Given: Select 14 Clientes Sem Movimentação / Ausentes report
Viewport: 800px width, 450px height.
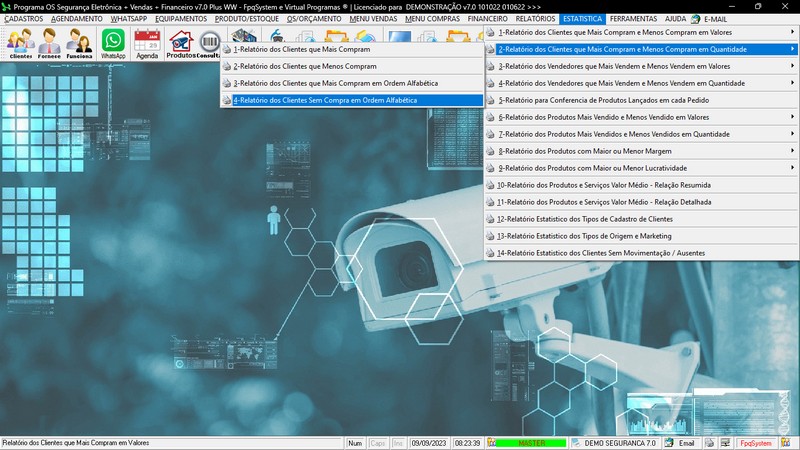Looking at the screenshot, I should tap(600, 253).
